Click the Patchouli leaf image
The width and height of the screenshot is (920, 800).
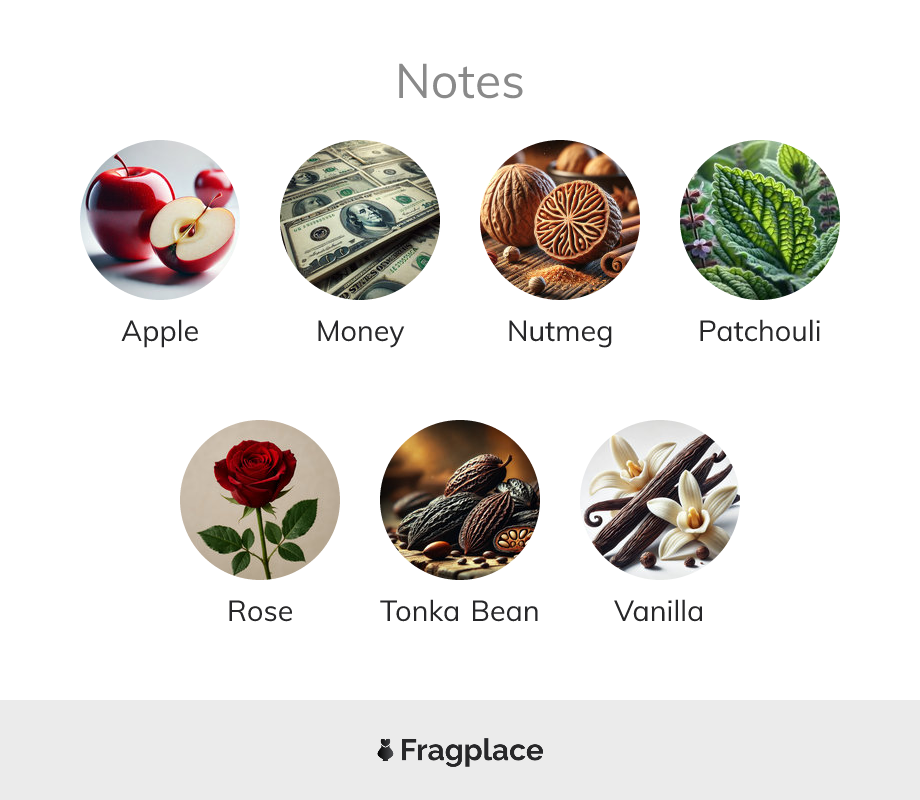pos(760,220)
